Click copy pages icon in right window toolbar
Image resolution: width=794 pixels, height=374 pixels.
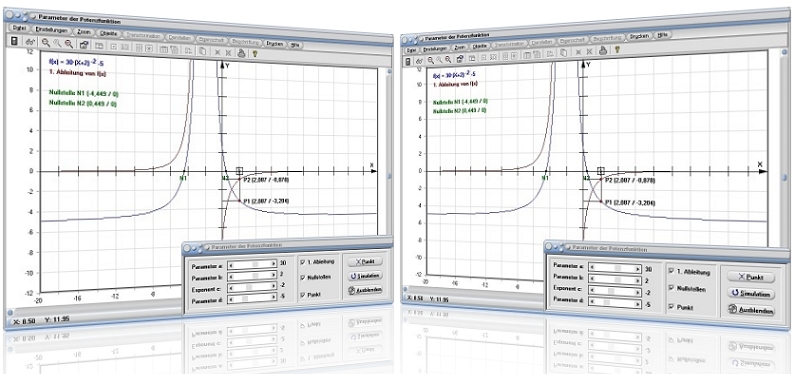tap(564, 53)
